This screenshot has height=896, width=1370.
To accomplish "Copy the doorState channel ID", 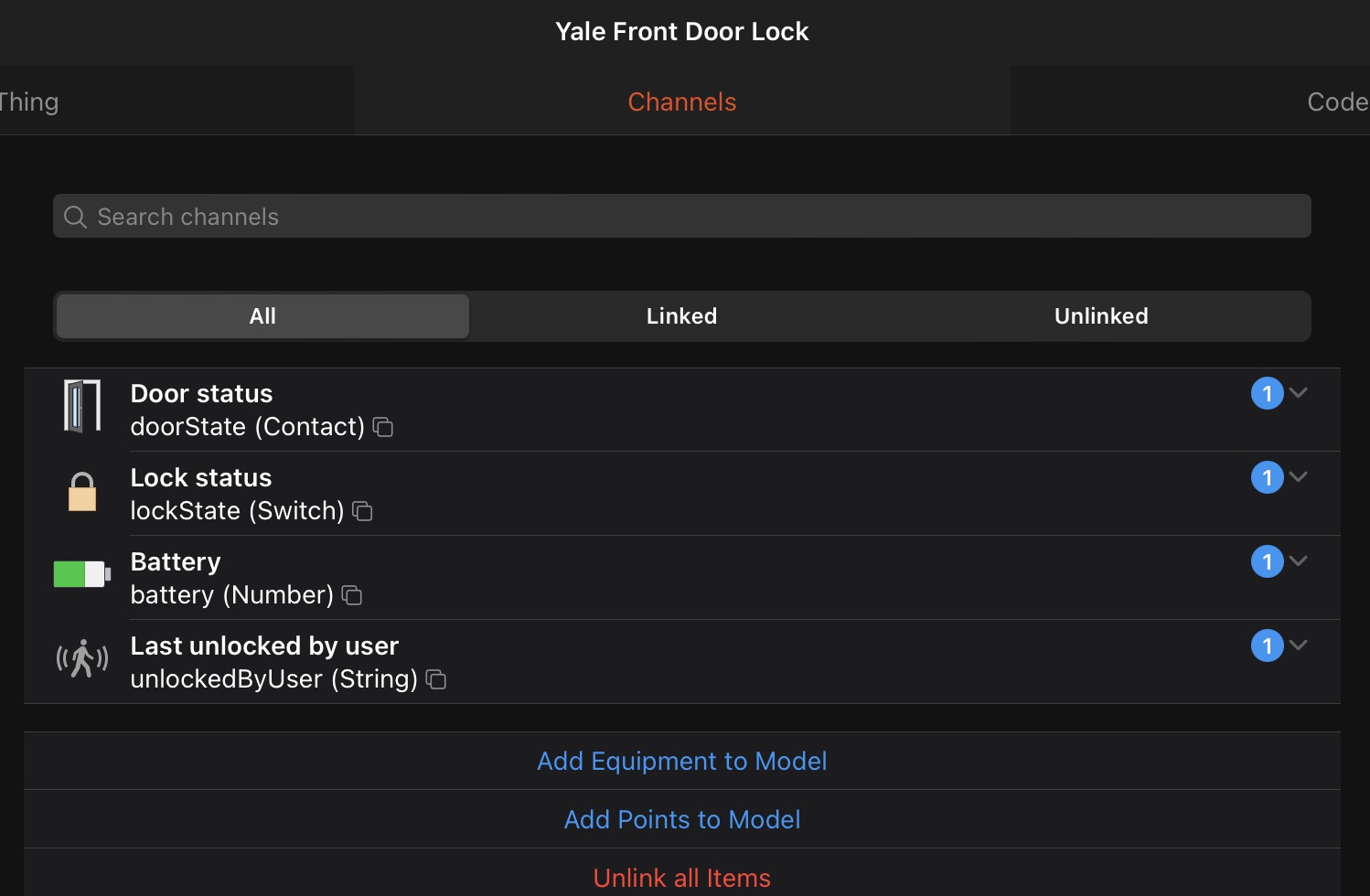I will tap(383, 427).
